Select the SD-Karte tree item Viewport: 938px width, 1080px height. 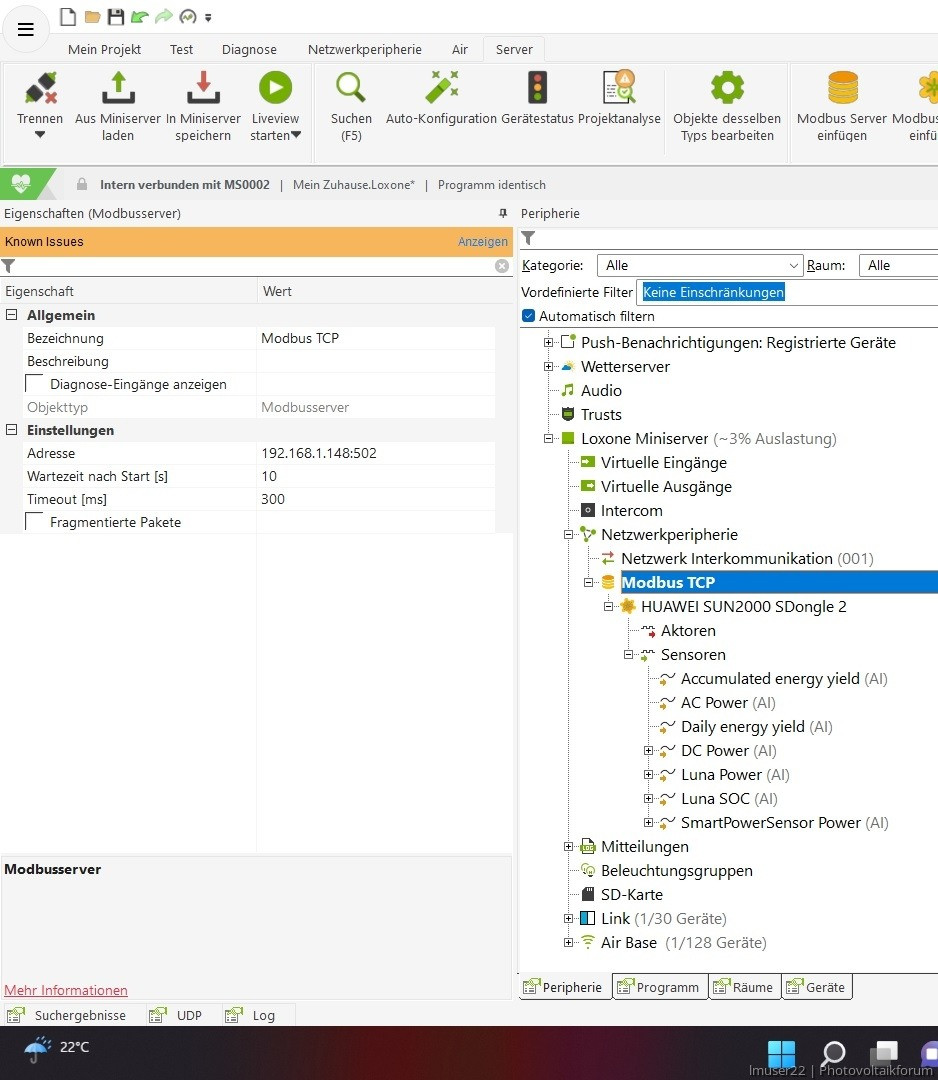point(632,895)
